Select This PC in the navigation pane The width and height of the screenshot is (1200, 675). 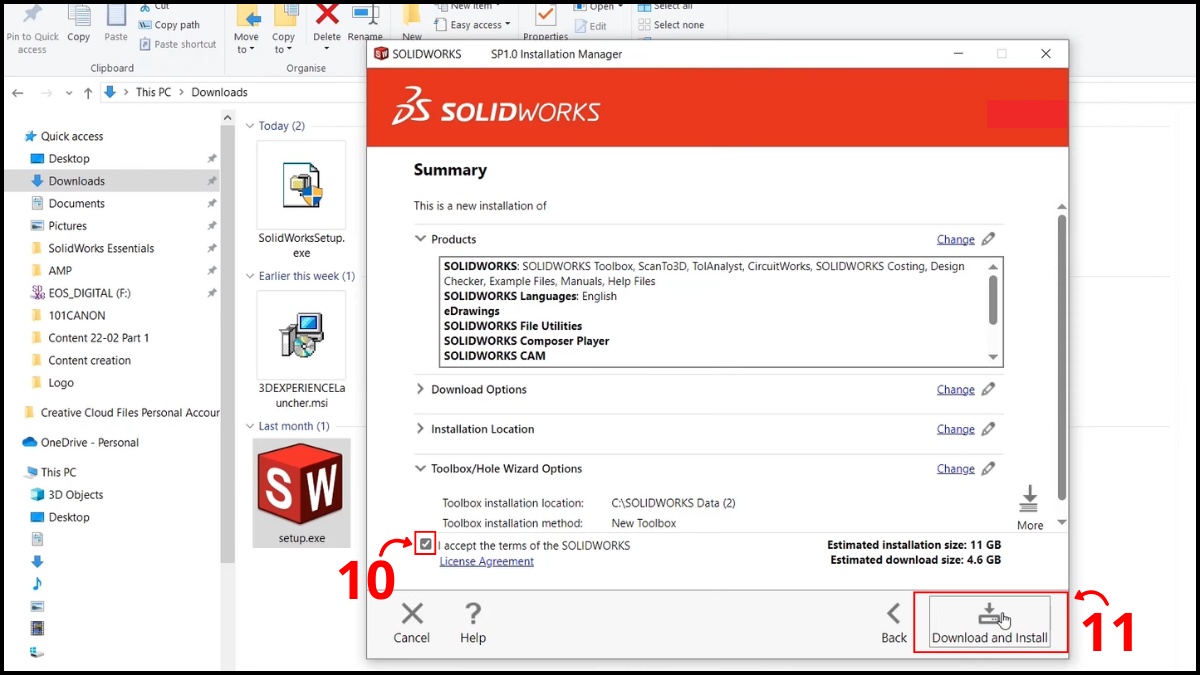pyautogui.click(x=58, y=472)
